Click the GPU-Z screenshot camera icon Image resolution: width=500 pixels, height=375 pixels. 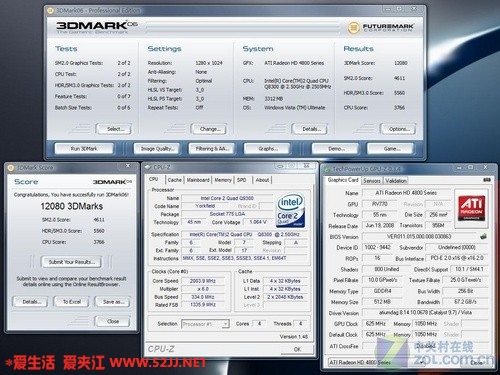point(487,180)
